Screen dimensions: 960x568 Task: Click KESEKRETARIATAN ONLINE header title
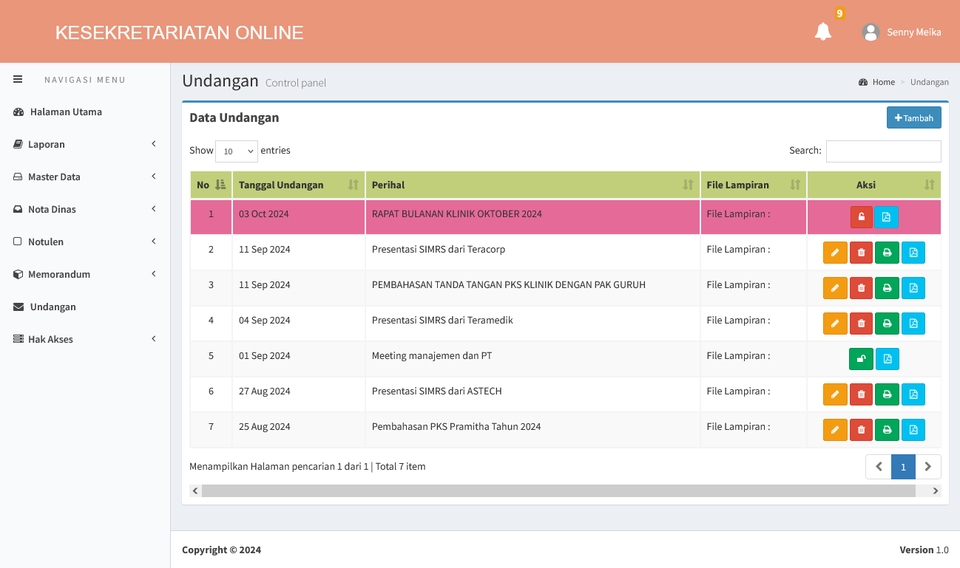(179, 32)
